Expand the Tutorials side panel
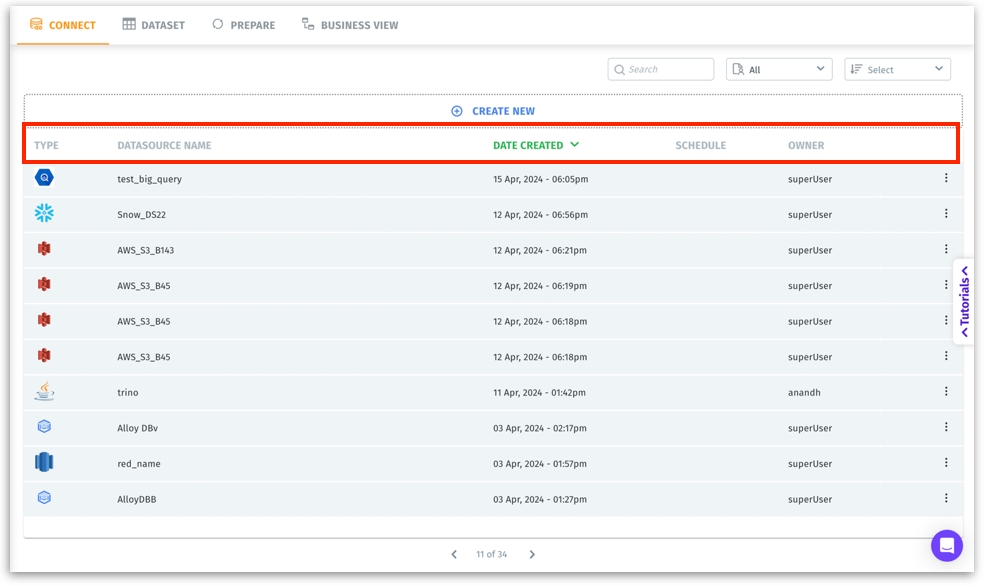This screenshot has width=984, height=586. (965, 301)
